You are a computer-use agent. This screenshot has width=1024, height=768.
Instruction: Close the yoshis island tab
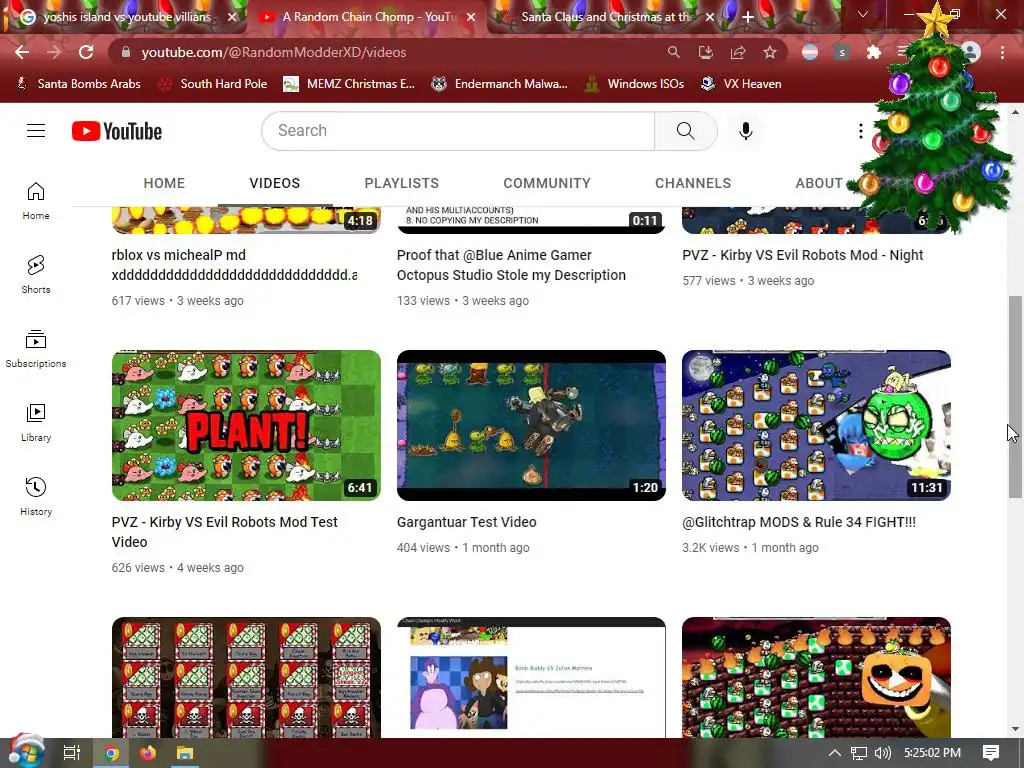tap(232, 18)
